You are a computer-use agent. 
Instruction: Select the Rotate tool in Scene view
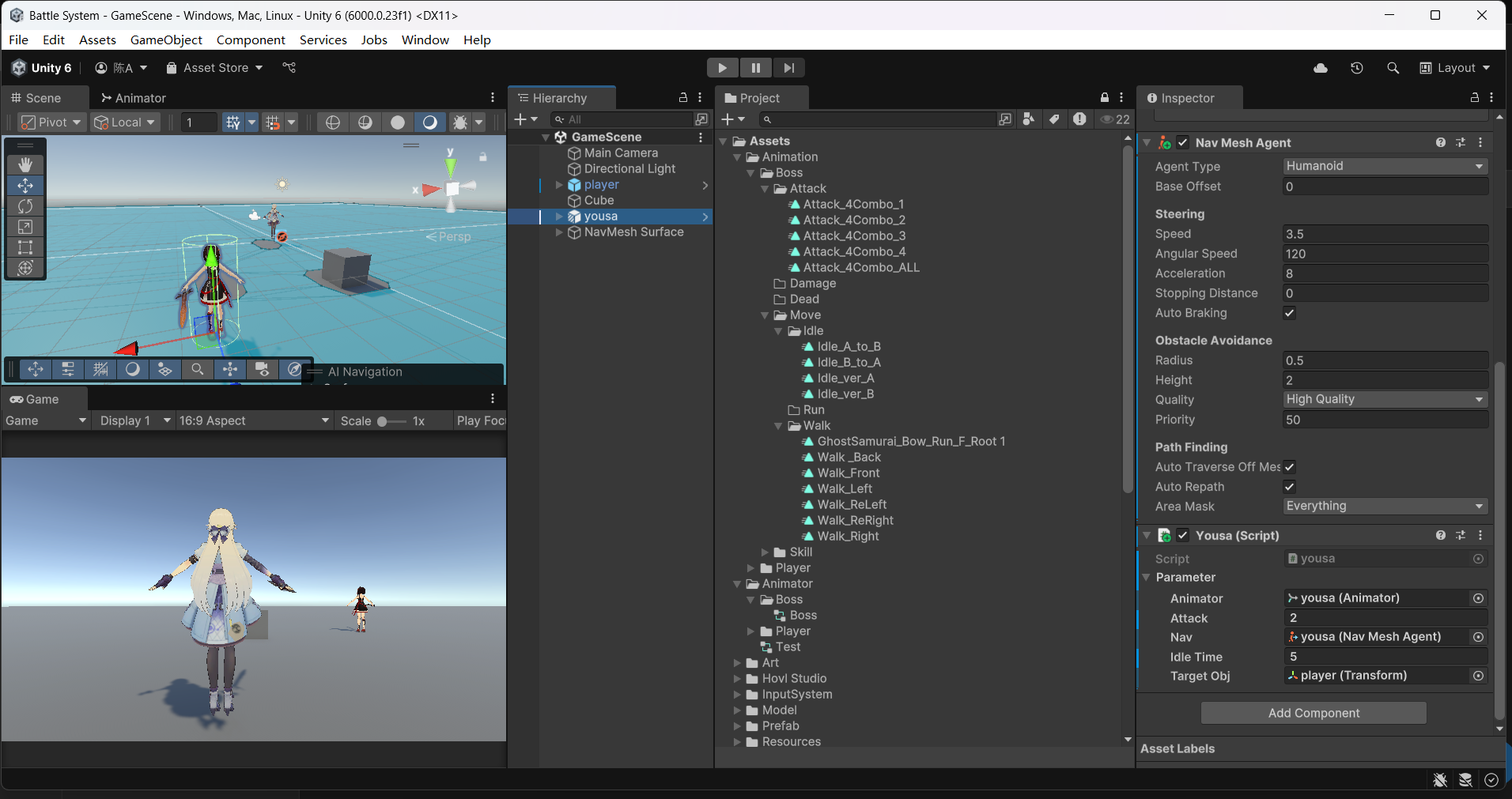pyautogui.click(x=25, y=206)
